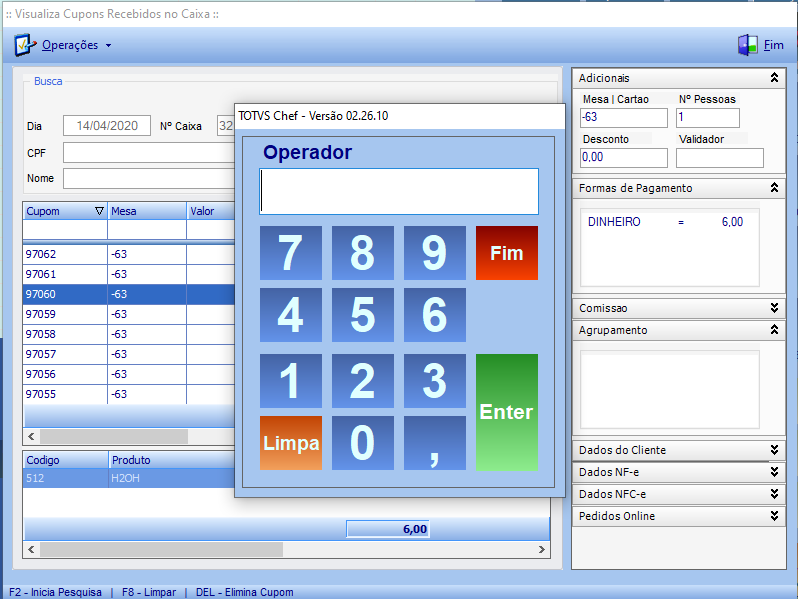The image size is (798, 599).
Task: Expand the Dados NF-e panel
Action: tap(774, 472)
